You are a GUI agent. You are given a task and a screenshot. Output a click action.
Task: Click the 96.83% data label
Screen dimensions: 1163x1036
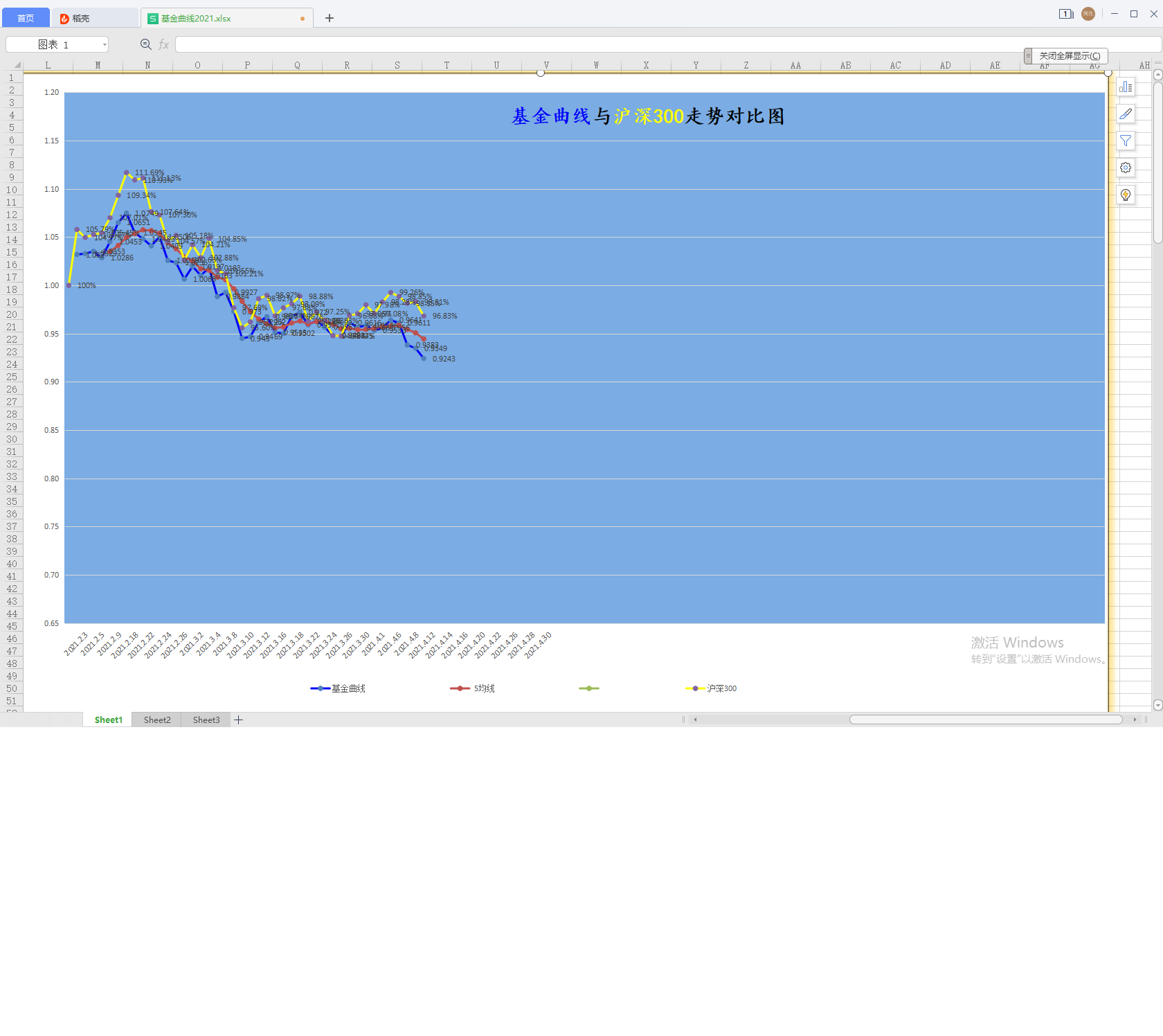pos(444,316)
